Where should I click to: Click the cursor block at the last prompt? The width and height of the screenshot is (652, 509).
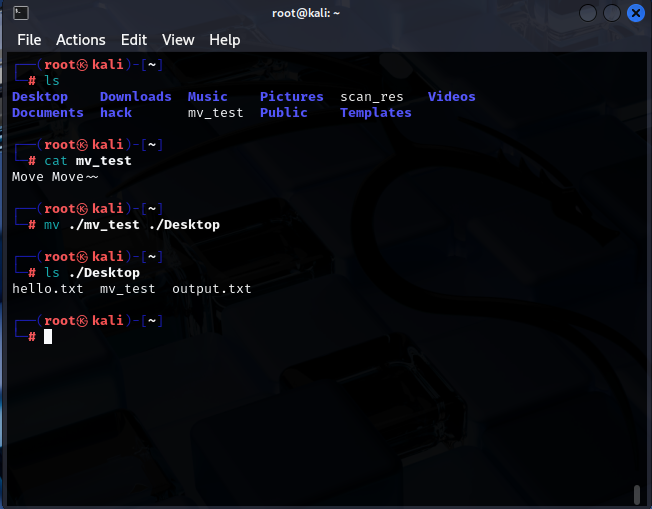48,336
